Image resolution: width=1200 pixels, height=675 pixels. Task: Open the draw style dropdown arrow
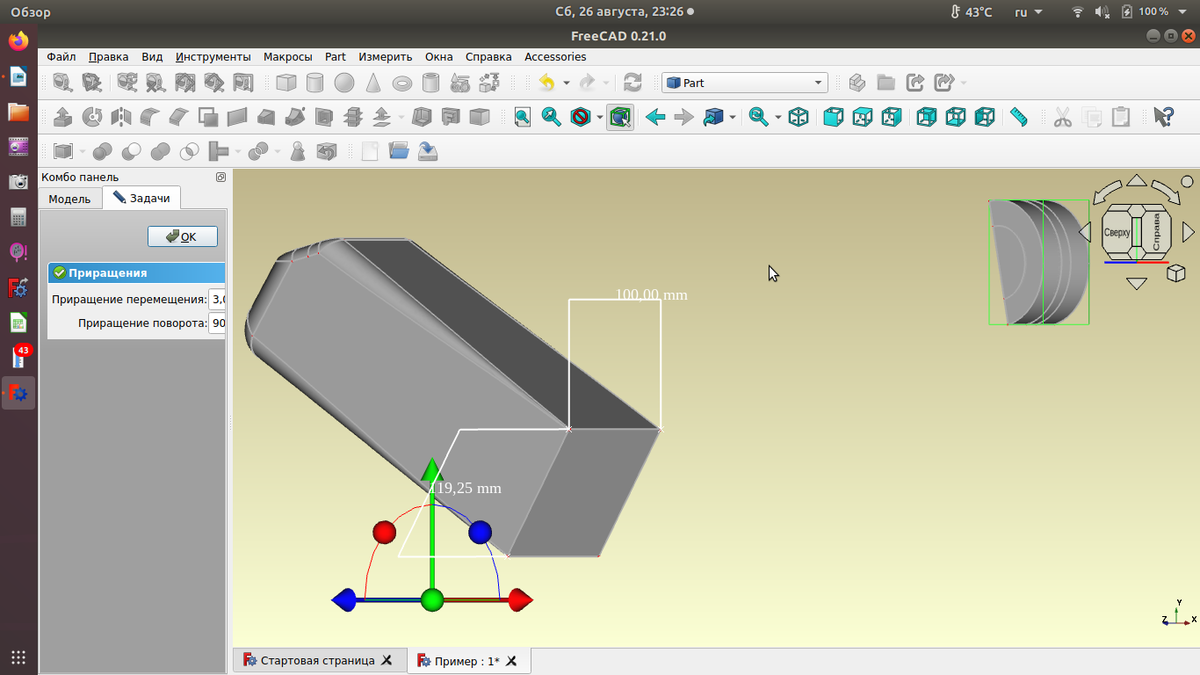(600, 117)
